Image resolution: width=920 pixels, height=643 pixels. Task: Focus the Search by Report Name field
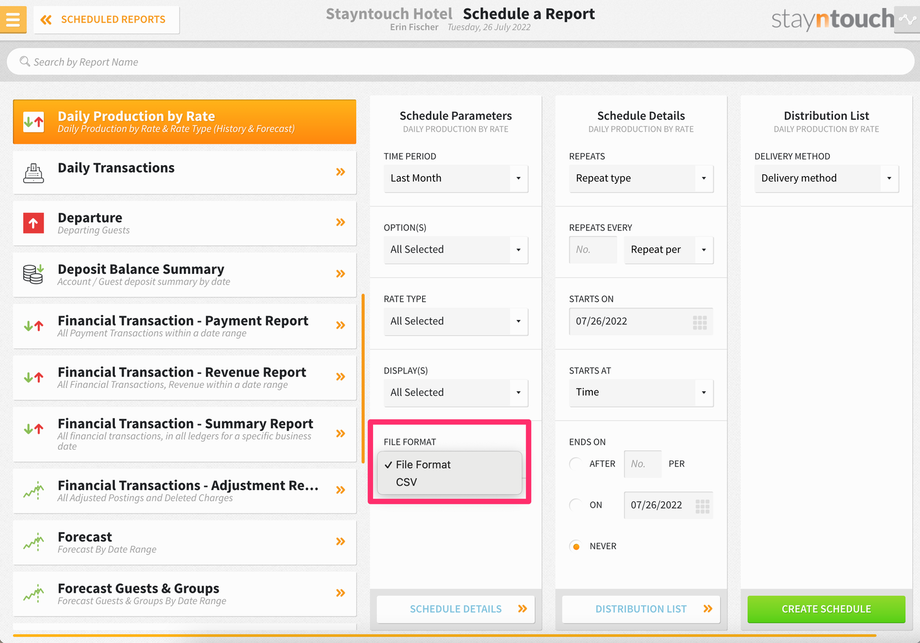point(460,62)
